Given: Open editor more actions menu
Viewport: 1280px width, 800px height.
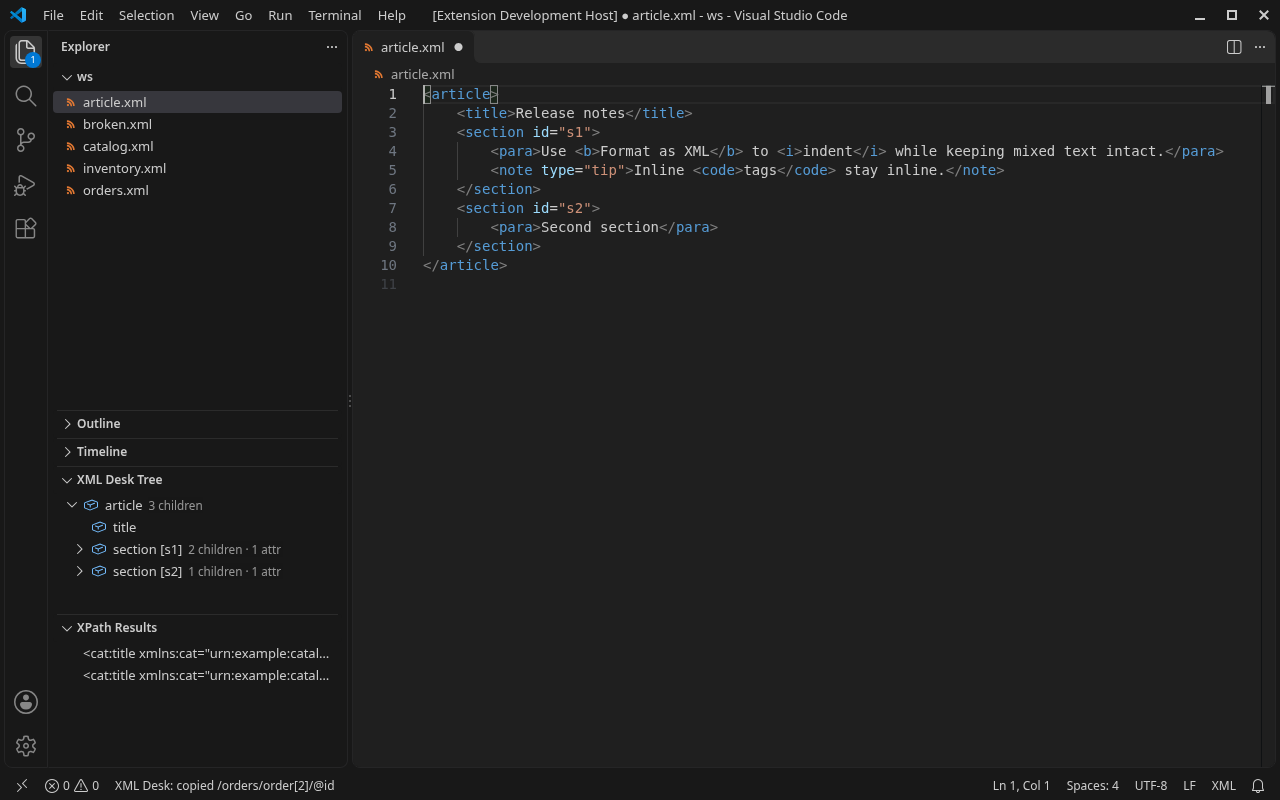Looking at the screenshot, I should pos(1260,47).
